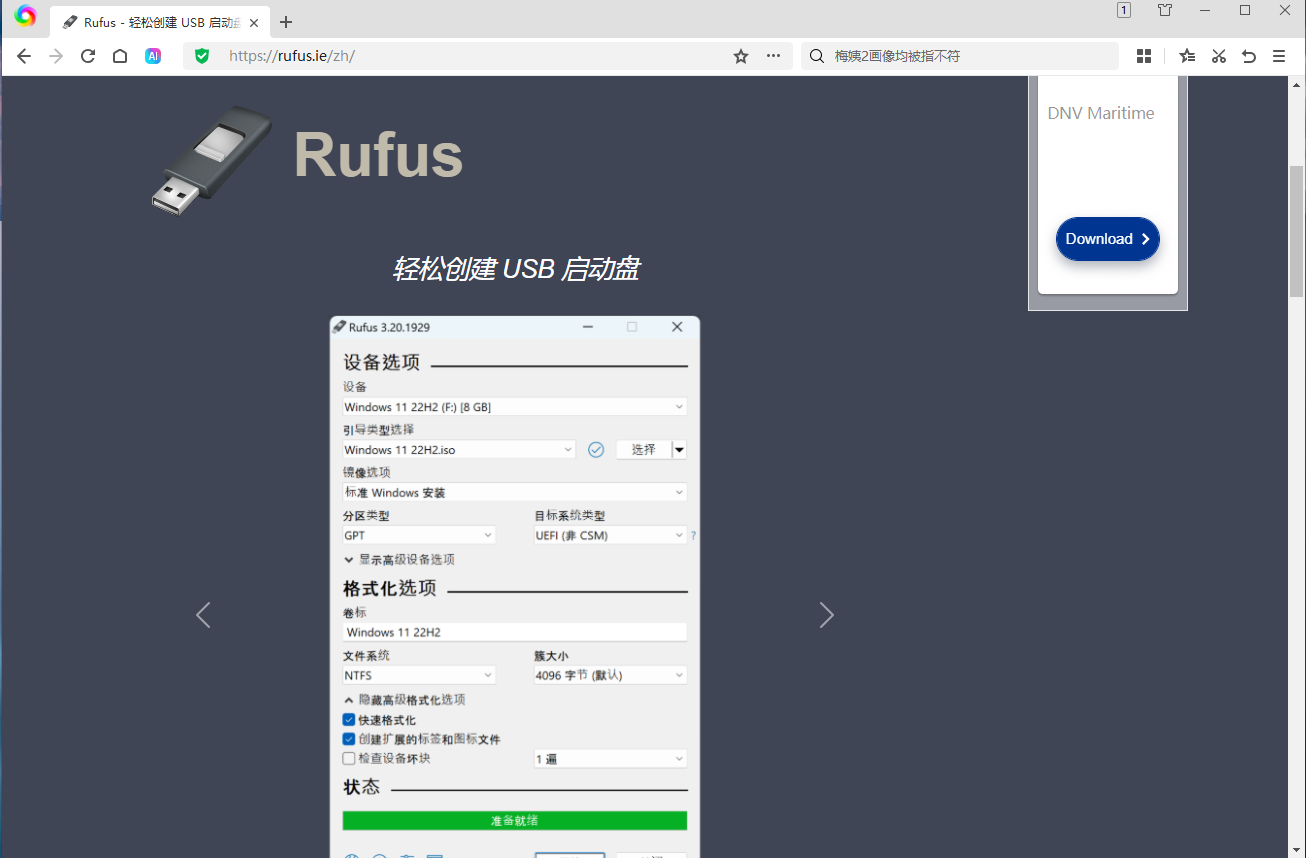Screen dimensions: 1306x858
Task: Enable 检查设备坏块 checkbox in Rufus screenshot
Action: (x=349, y=758)
